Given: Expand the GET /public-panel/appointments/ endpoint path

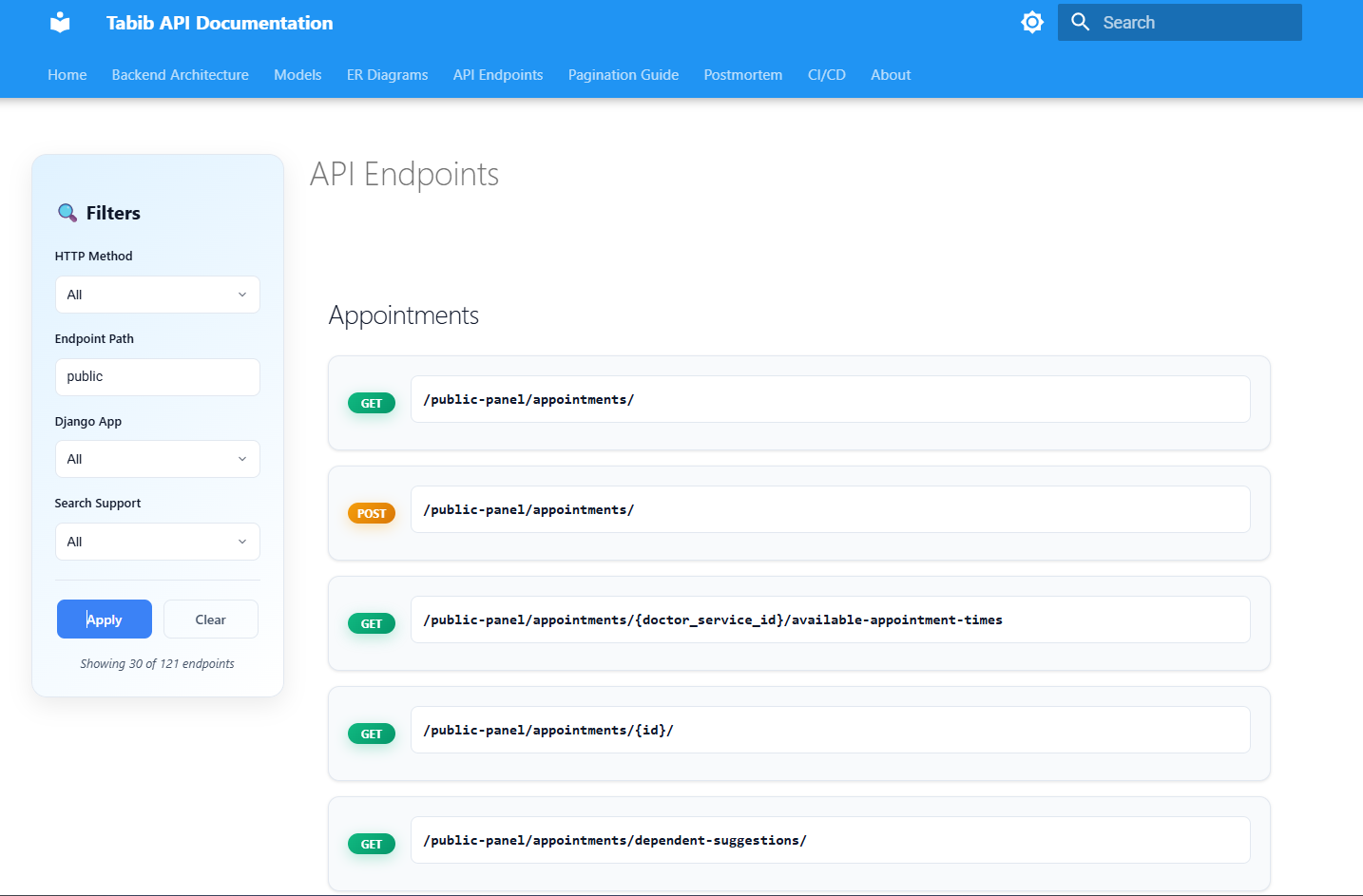Looking at the screenshot, I should [x=831, y=399].
